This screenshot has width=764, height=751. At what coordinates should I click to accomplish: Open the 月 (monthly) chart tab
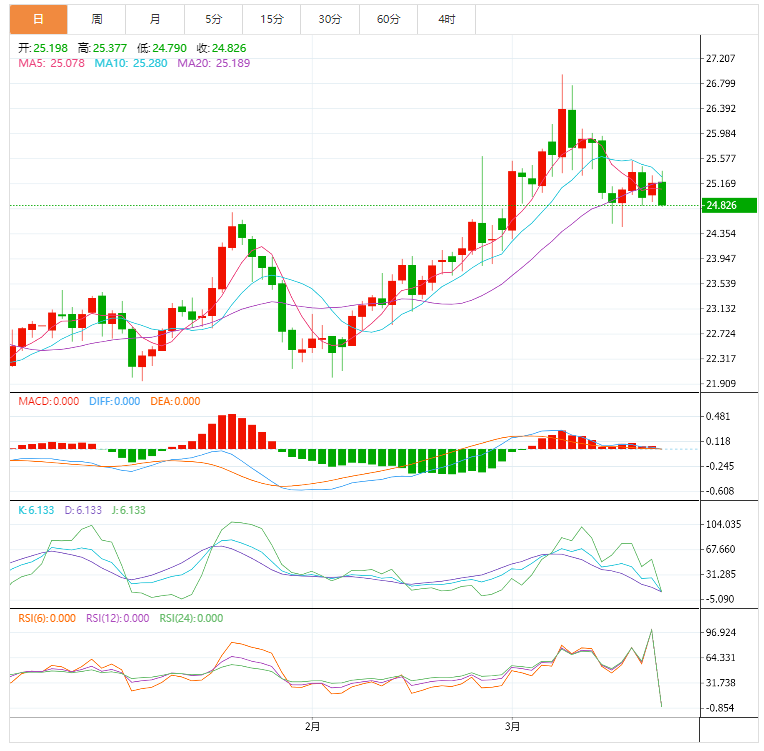[x=154, y=19]
